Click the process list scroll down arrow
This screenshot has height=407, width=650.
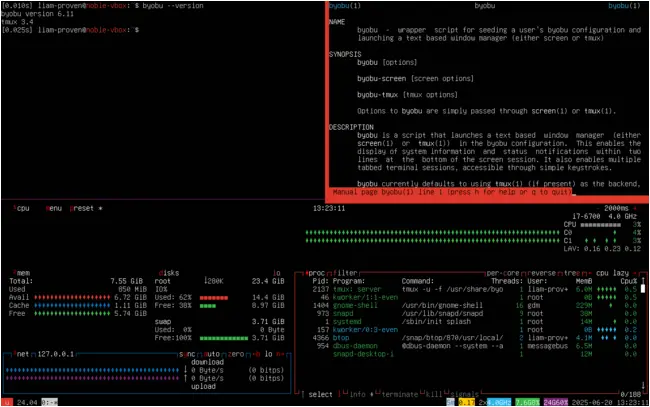(x=643, y=386)
